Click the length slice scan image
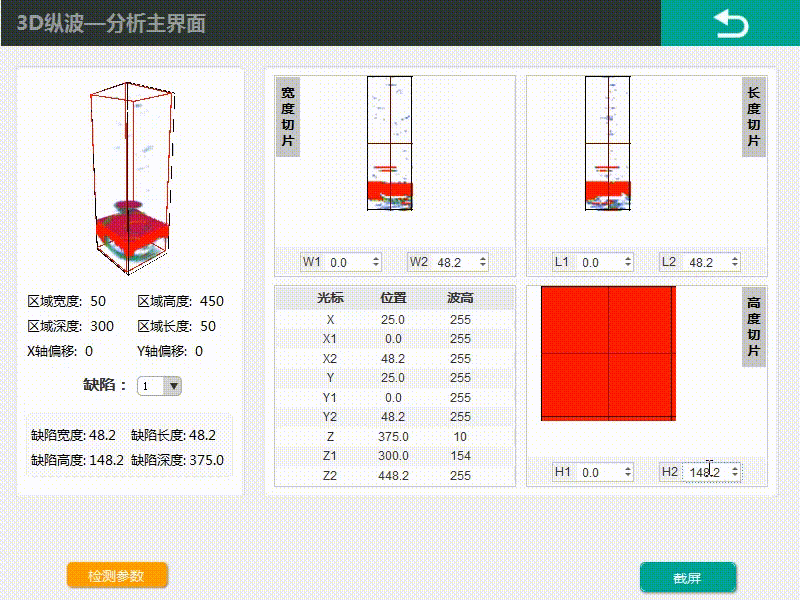The height and width of the screenshot is (600, 800). 607,145
